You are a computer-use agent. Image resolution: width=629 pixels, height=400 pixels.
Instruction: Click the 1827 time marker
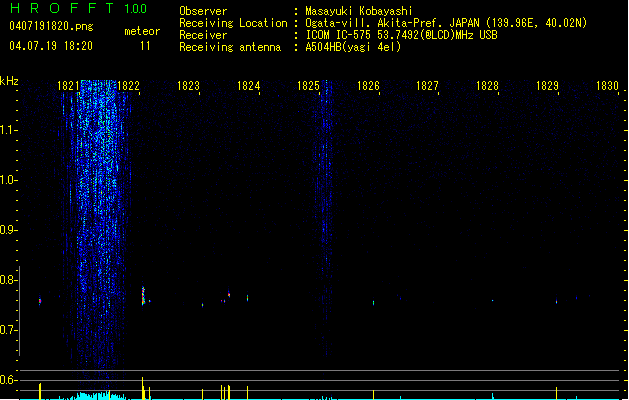pos(427,86)
